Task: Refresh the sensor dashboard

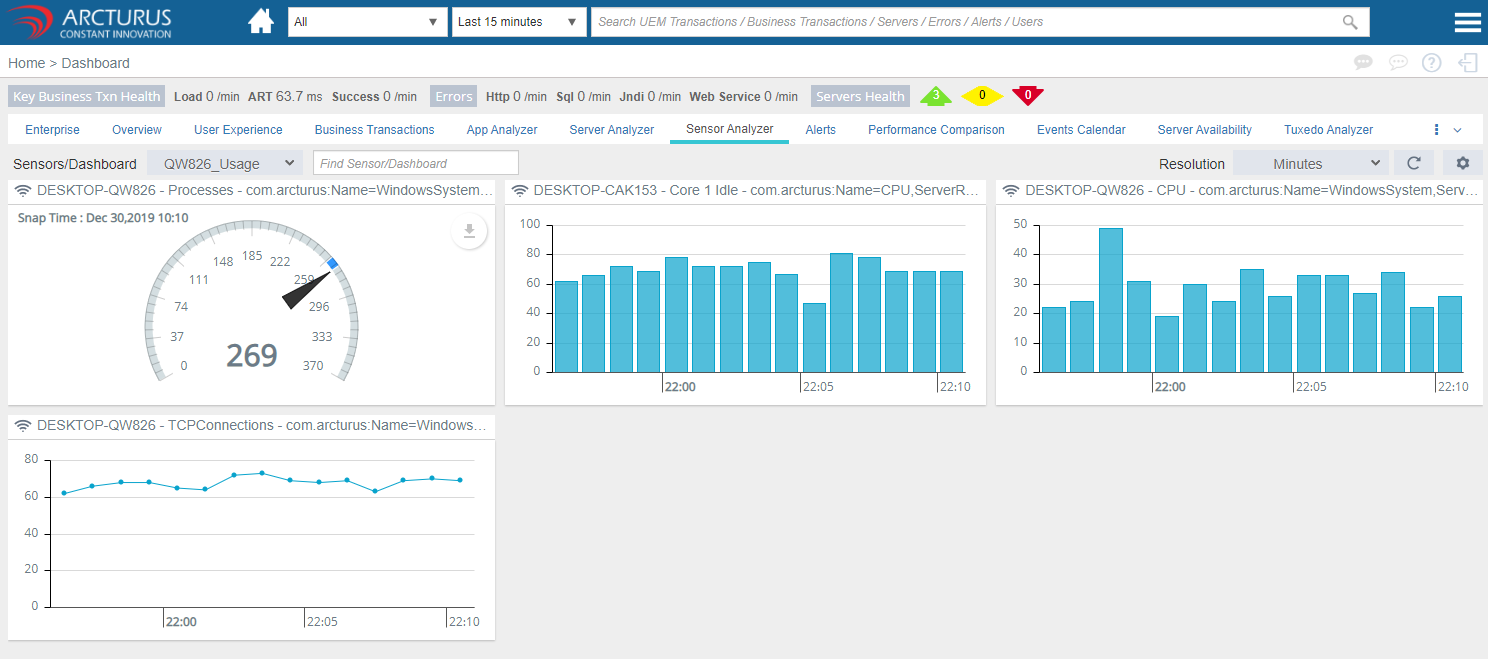Action: pos(1413,163)
